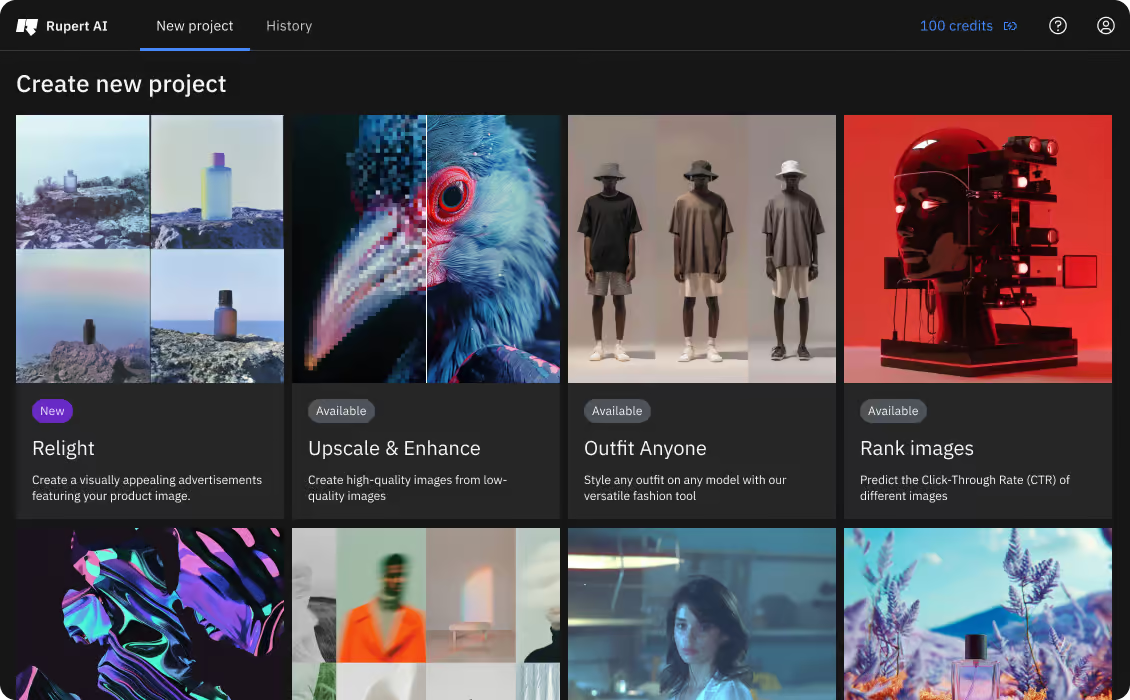Click the 'Create new project' heading
1130x700 pixels.
121,84
